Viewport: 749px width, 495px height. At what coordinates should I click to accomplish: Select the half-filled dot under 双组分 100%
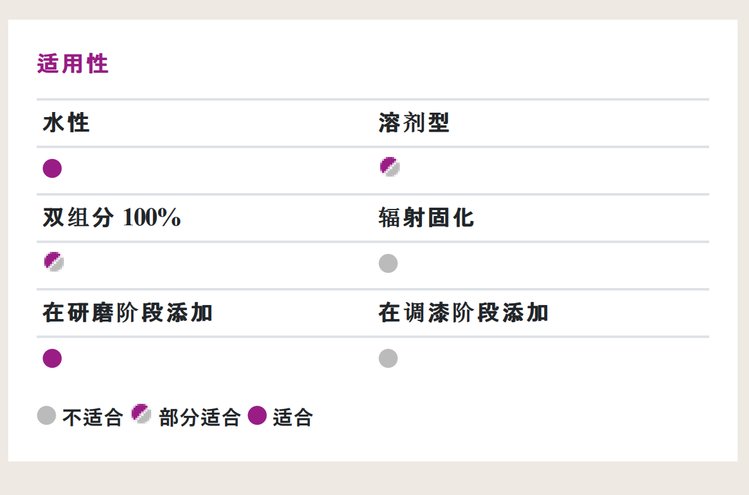[53, 263]
